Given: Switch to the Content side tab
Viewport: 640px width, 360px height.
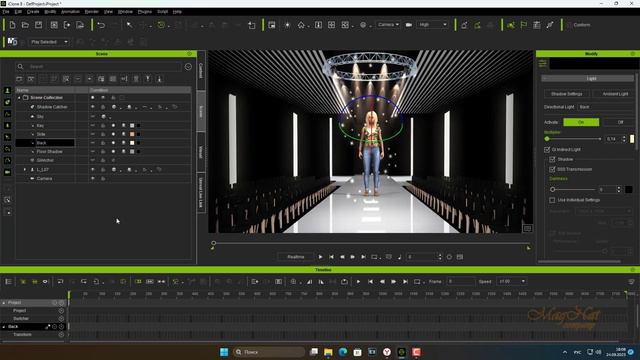Looking at the screenshot, I should pyautogui.click(x=201, y=71).
